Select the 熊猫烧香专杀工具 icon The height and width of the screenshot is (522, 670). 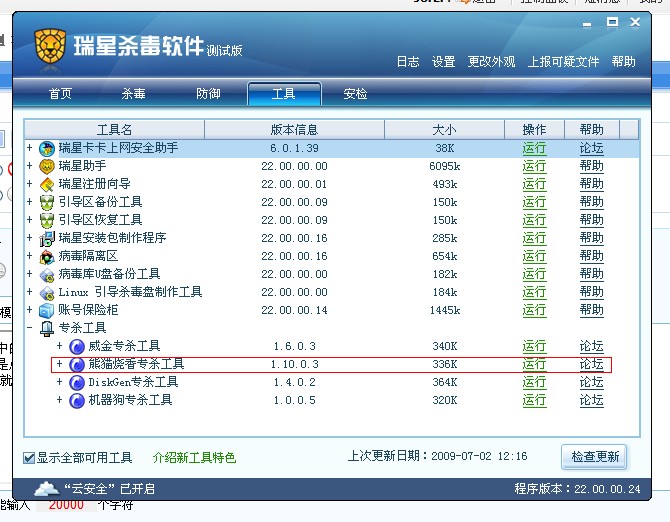click(77, 365)
